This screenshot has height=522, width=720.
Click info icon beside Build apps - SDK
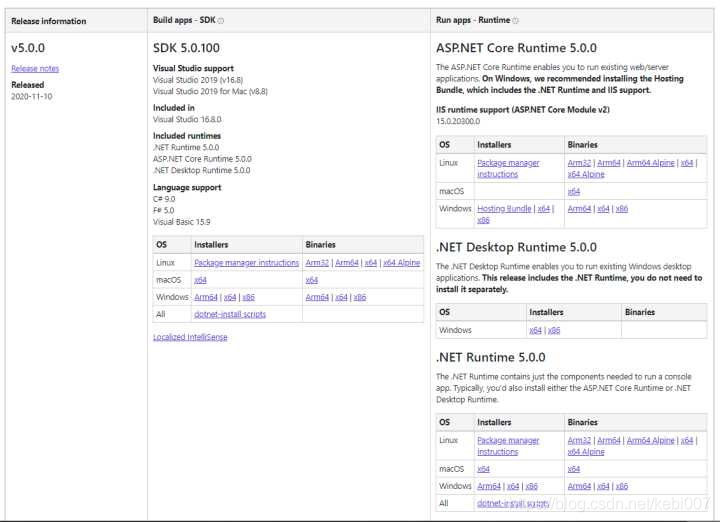click(x=221, y=21)
